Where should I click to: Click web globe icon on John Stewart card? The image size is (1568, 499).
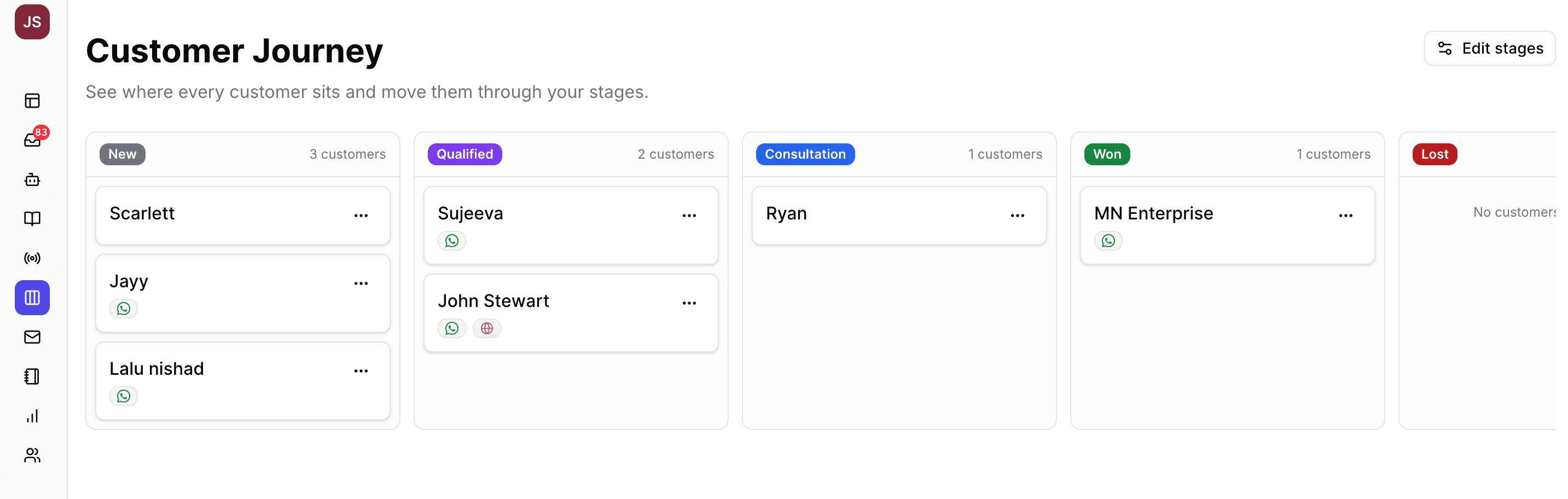487,329
